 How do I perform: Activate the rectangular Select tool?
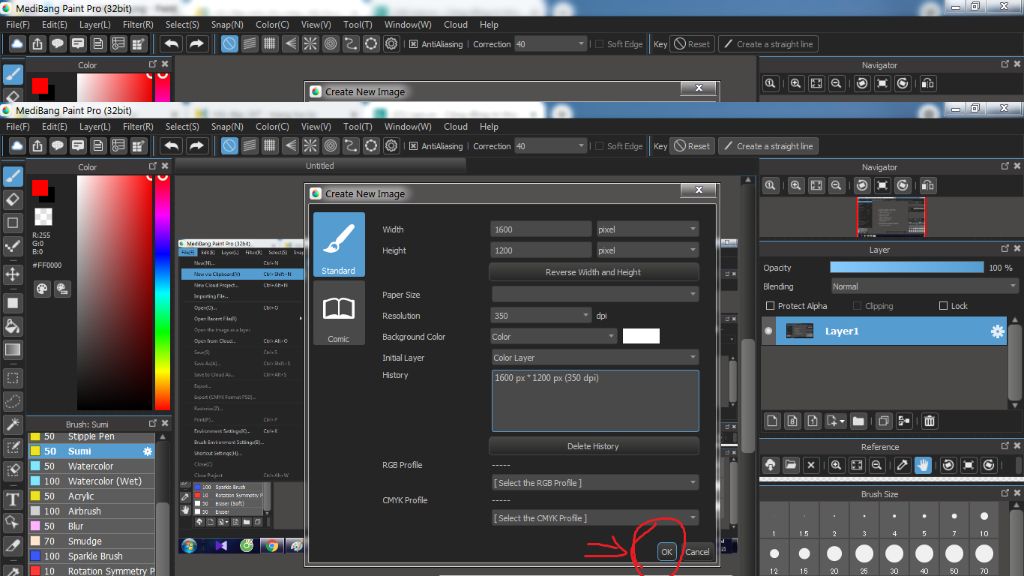click(12, 378)
